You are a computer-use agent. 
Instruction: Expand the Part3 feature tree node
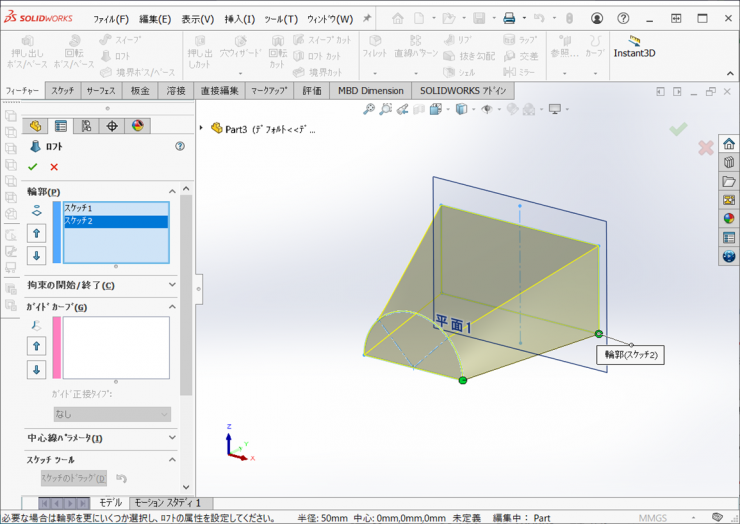click(x=202, y=128)
